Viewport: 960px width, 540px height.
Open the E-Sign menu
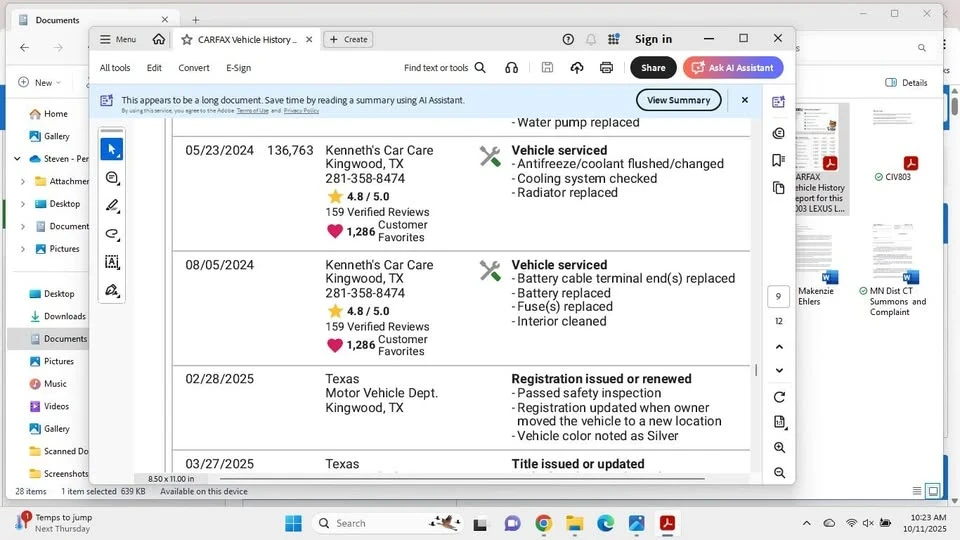[238, 68]
